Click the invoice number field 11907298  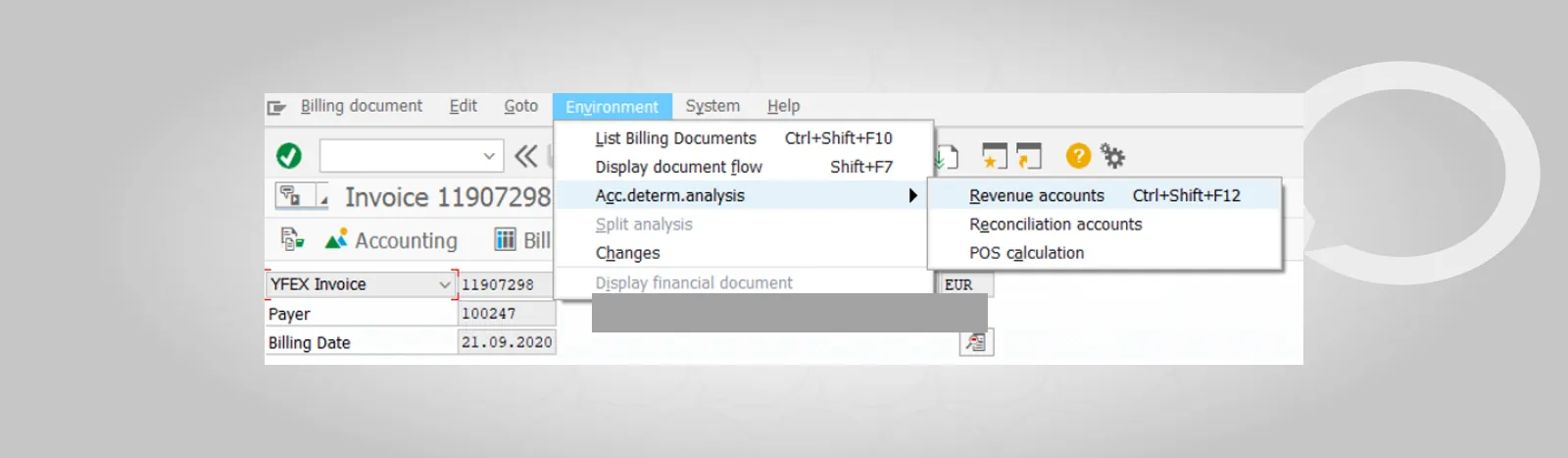click(506, 284)
